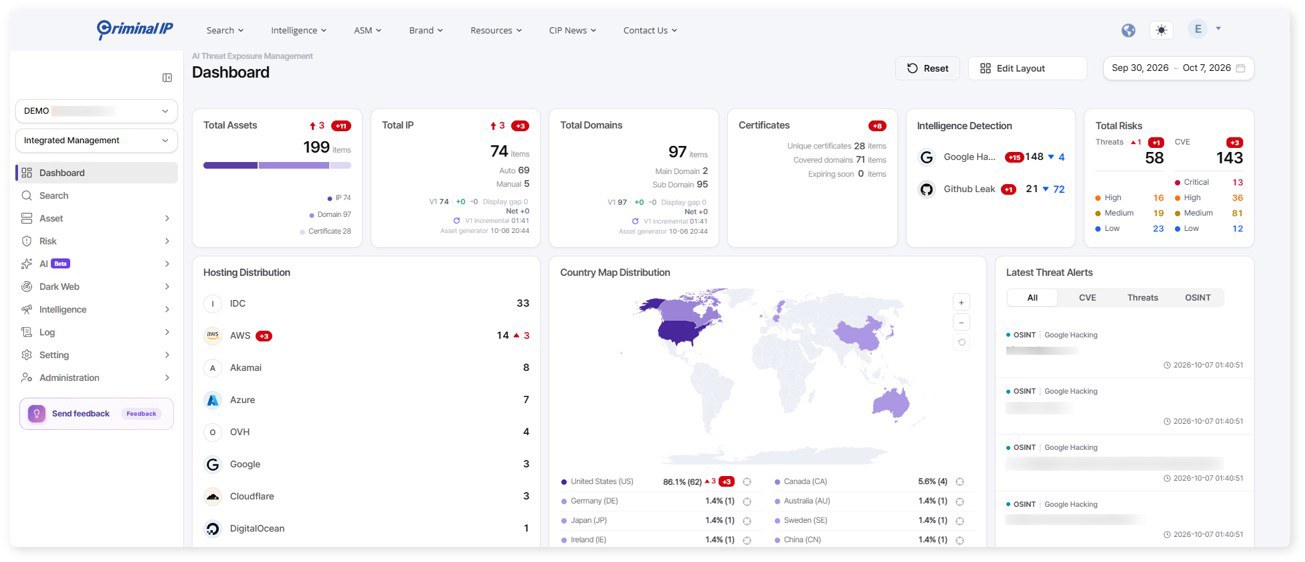Click the GitHub icon in Intelligence Detection
This screenshot has height=562, width=1305.
pyautogui.click(x=927, y=189)
